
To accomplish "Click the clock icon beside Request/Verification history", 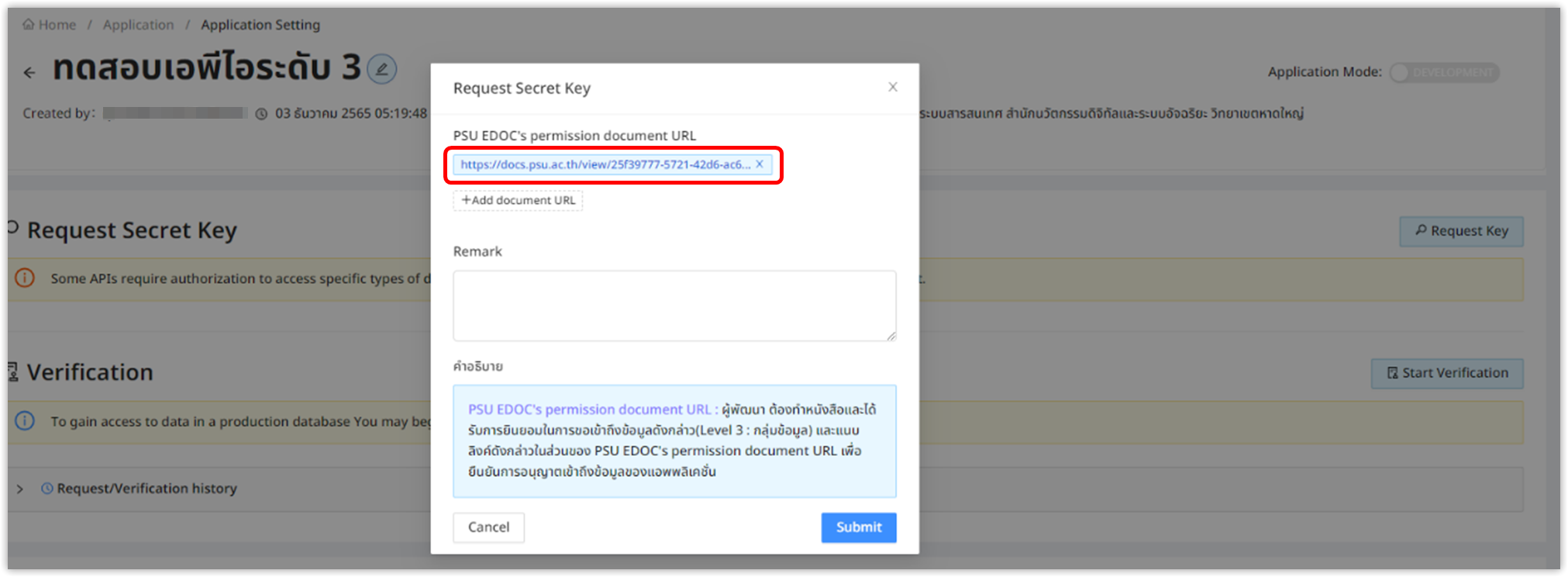I will click(x=47, y=489).
